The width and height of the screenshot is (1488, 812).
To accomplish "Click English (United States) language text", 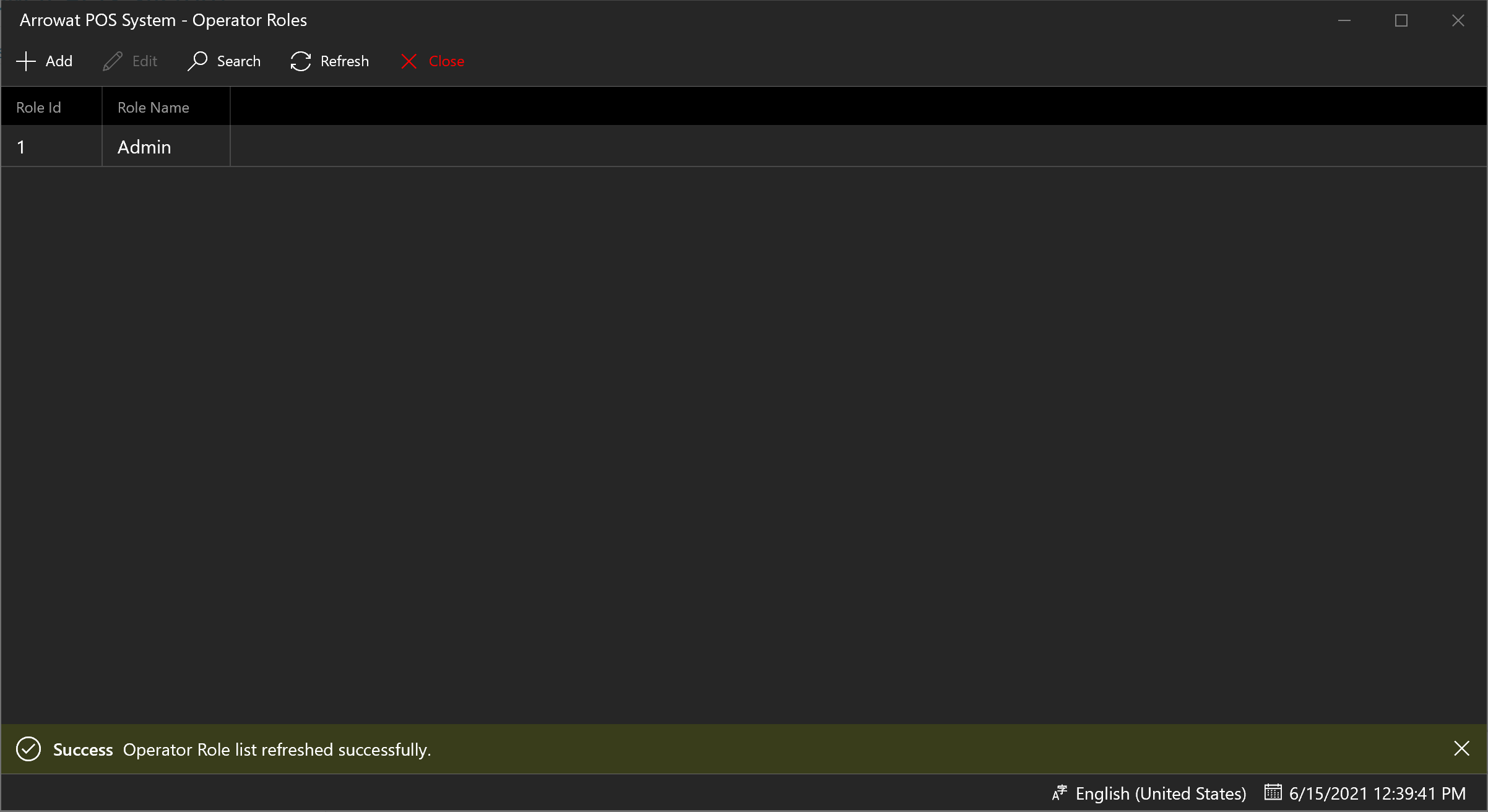I will (1161, 793).
